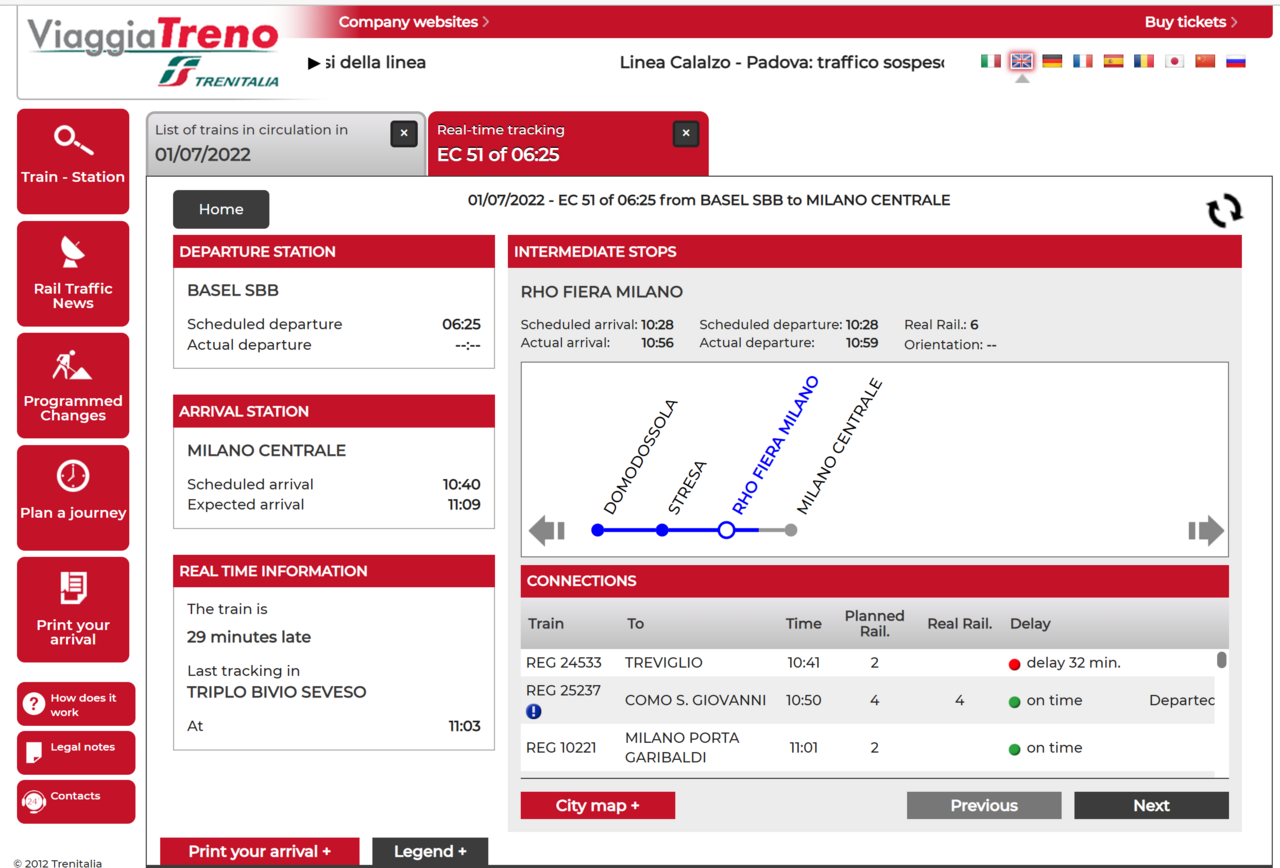The height and width of the screenshot is (868, 1280).
Task: Close the Real-time tracking EC 51 tab
Action: tap(686, 133)
